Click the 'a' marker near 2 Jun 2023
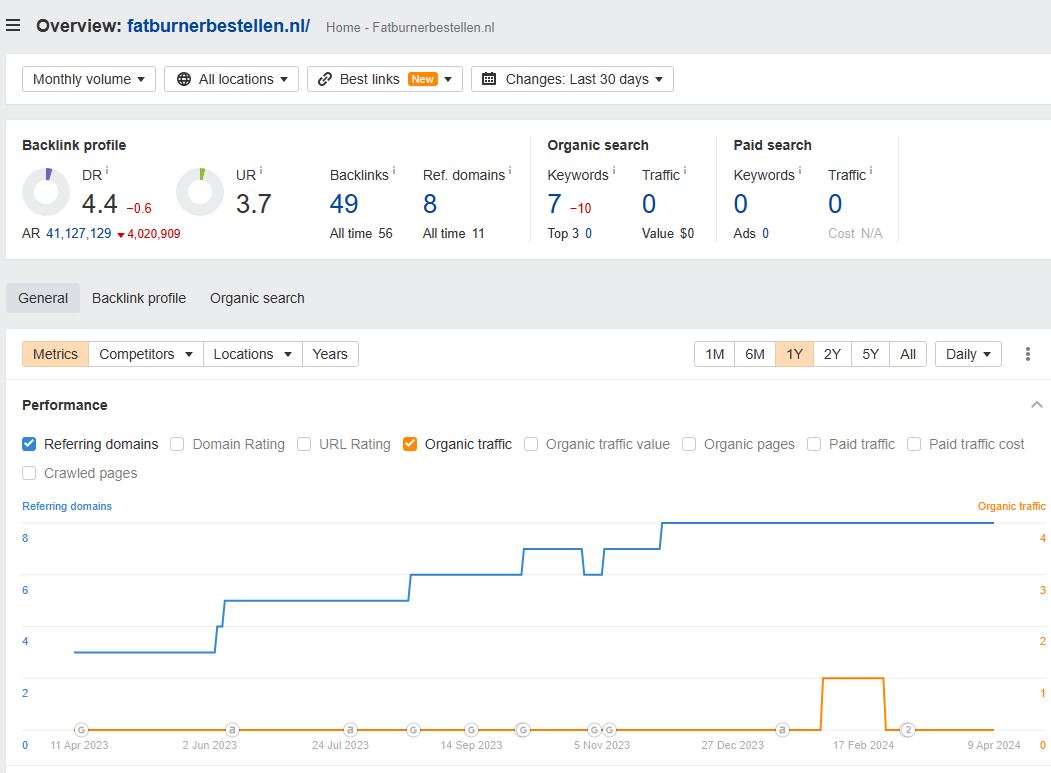1051x773 pixels. 232,729
